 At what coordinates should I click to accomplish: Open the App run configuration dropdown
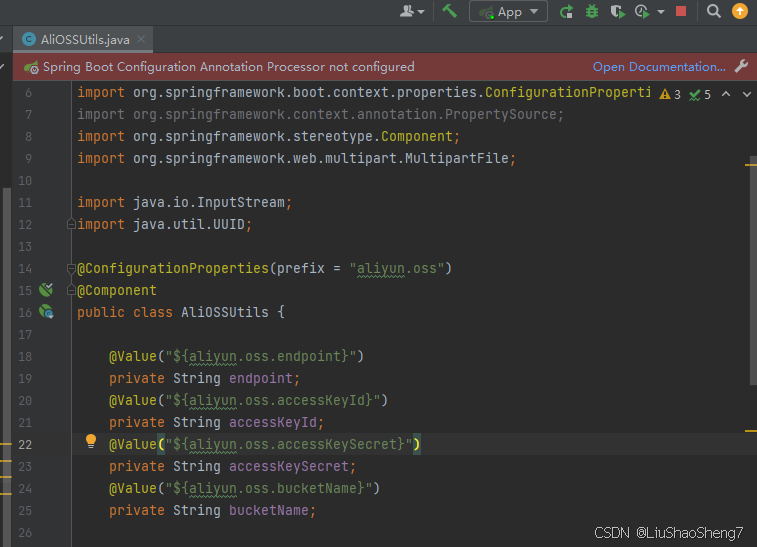pyautogui.click(x=508, y=12)
